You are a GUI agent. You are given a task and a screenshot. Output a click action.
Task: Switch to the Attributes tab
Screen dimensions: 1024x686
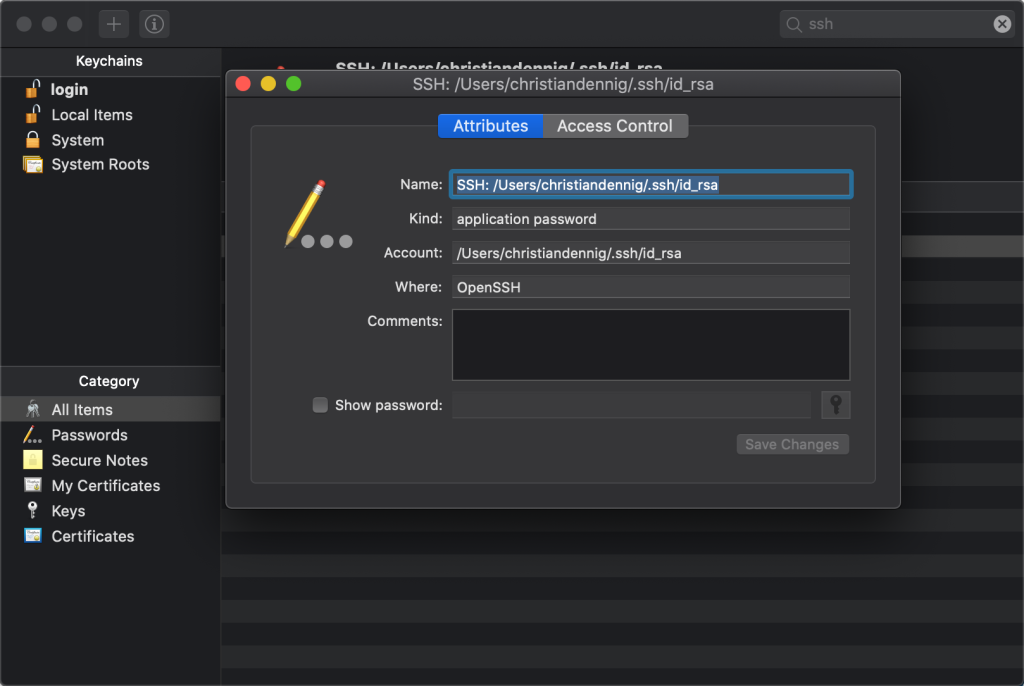point(490,126)
